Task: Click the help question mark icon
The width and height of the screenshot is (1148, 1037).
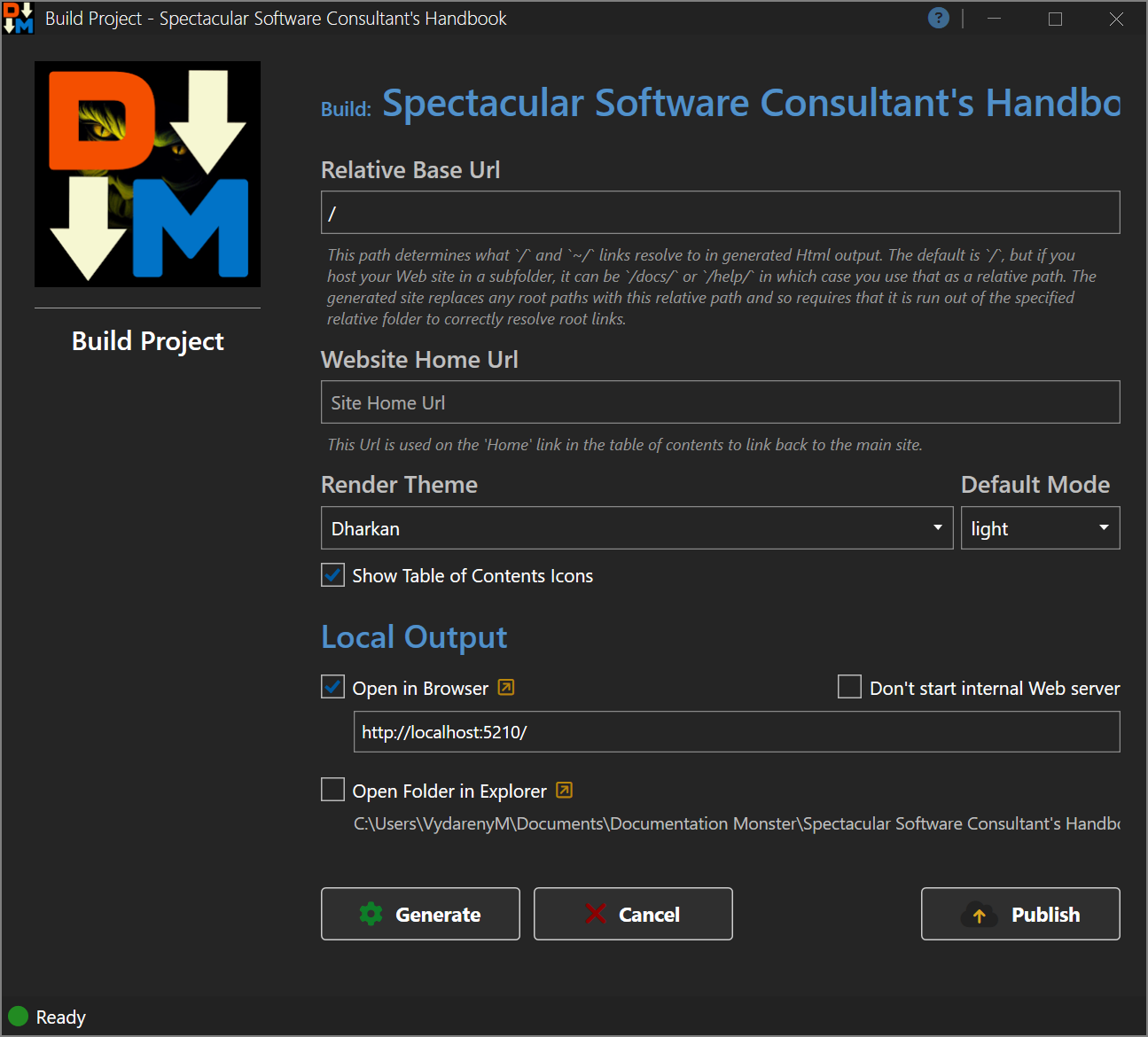Action: tap(938, 19)
